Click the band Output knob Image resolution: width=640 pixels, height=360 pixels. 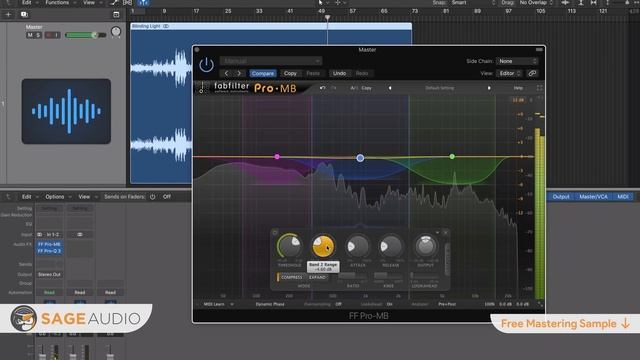coord(425,246)
